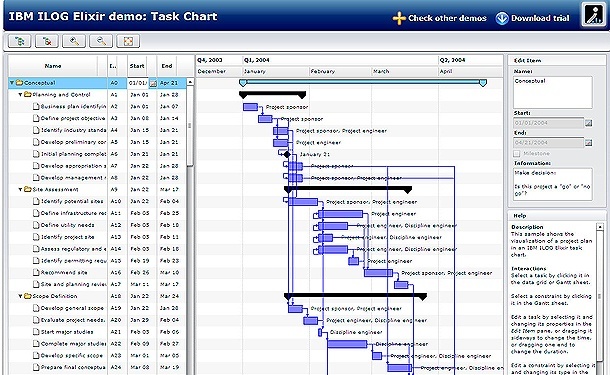Toggle the Milestone checkbox
Image resolution: width=610 pixels, height=375 pixels.
pyautogui.click(x=517, y=153)
